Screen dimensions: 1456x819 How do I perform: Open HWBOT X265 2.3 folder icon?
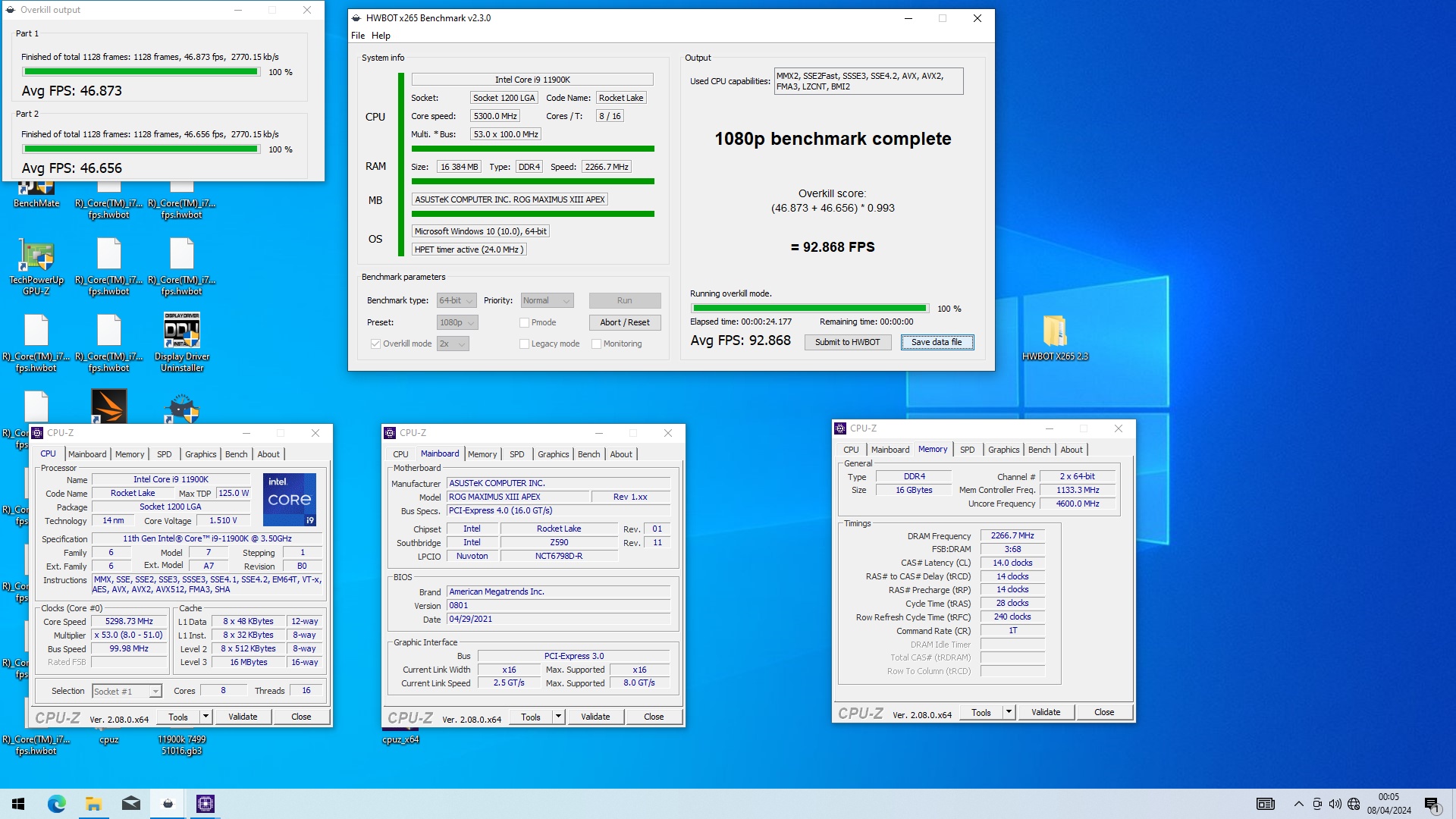1055,337
